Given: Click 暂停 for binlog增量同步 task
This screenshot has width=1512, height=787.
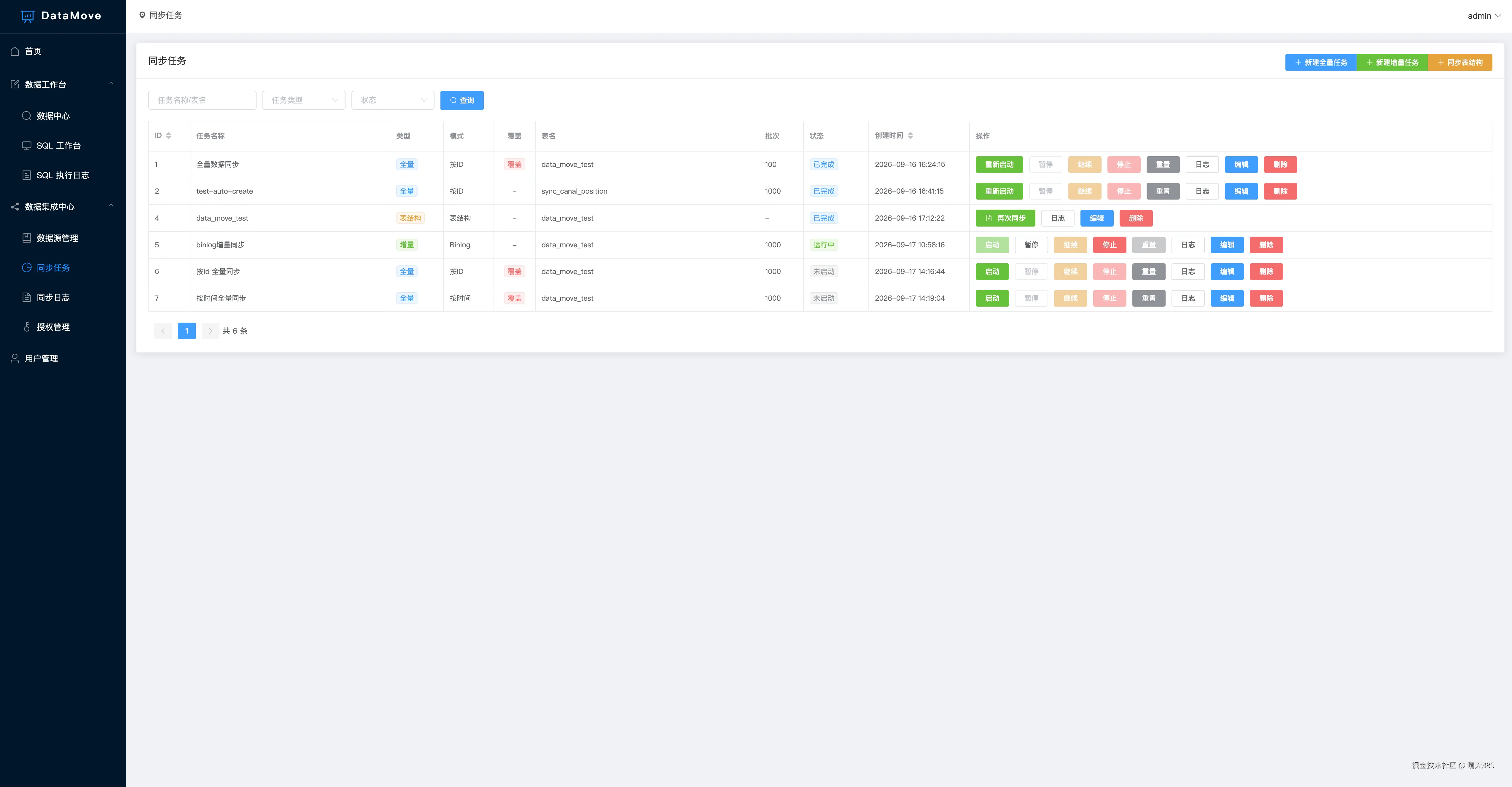Looking at the screenshot, I should (x=1031, y=245).
